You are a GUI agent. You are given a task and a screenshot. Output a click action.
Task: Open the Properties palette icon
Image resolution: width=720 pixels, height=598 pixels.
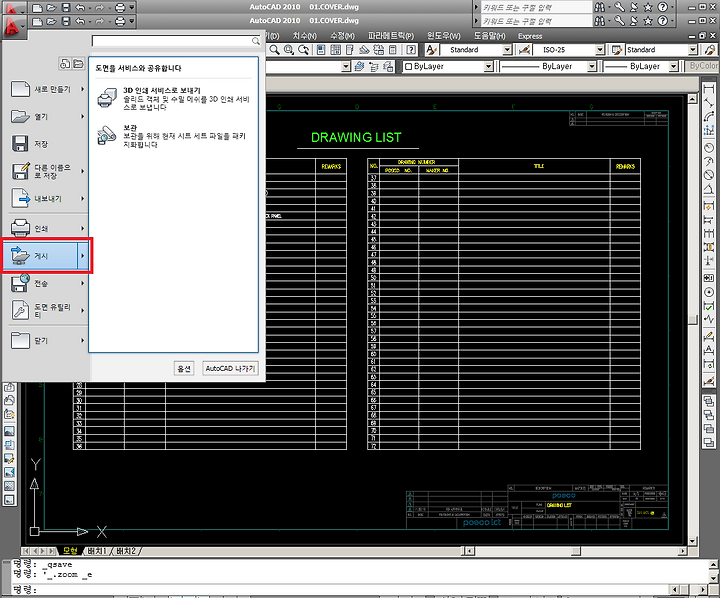pyautogui.click(x=321, y=50)
